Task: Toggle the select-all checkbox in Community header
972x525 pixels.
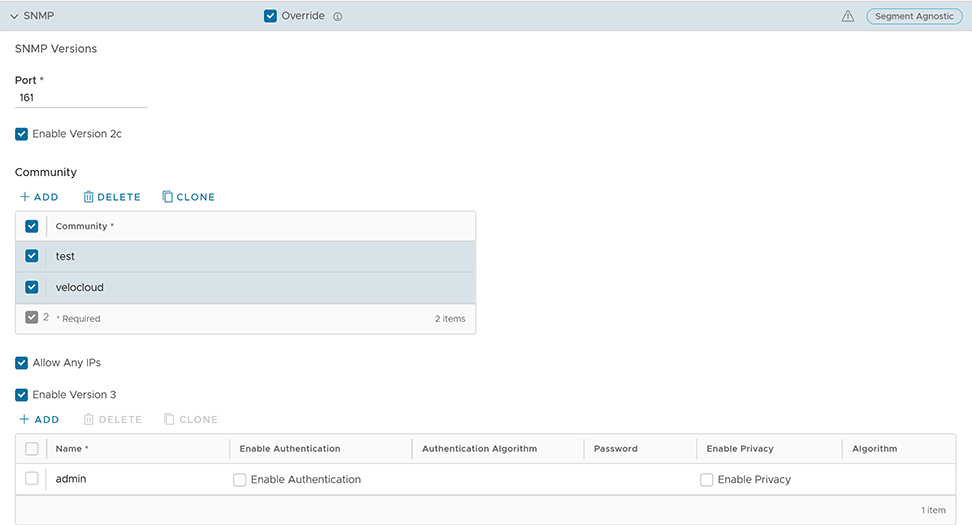Action: tap(32, 226)
